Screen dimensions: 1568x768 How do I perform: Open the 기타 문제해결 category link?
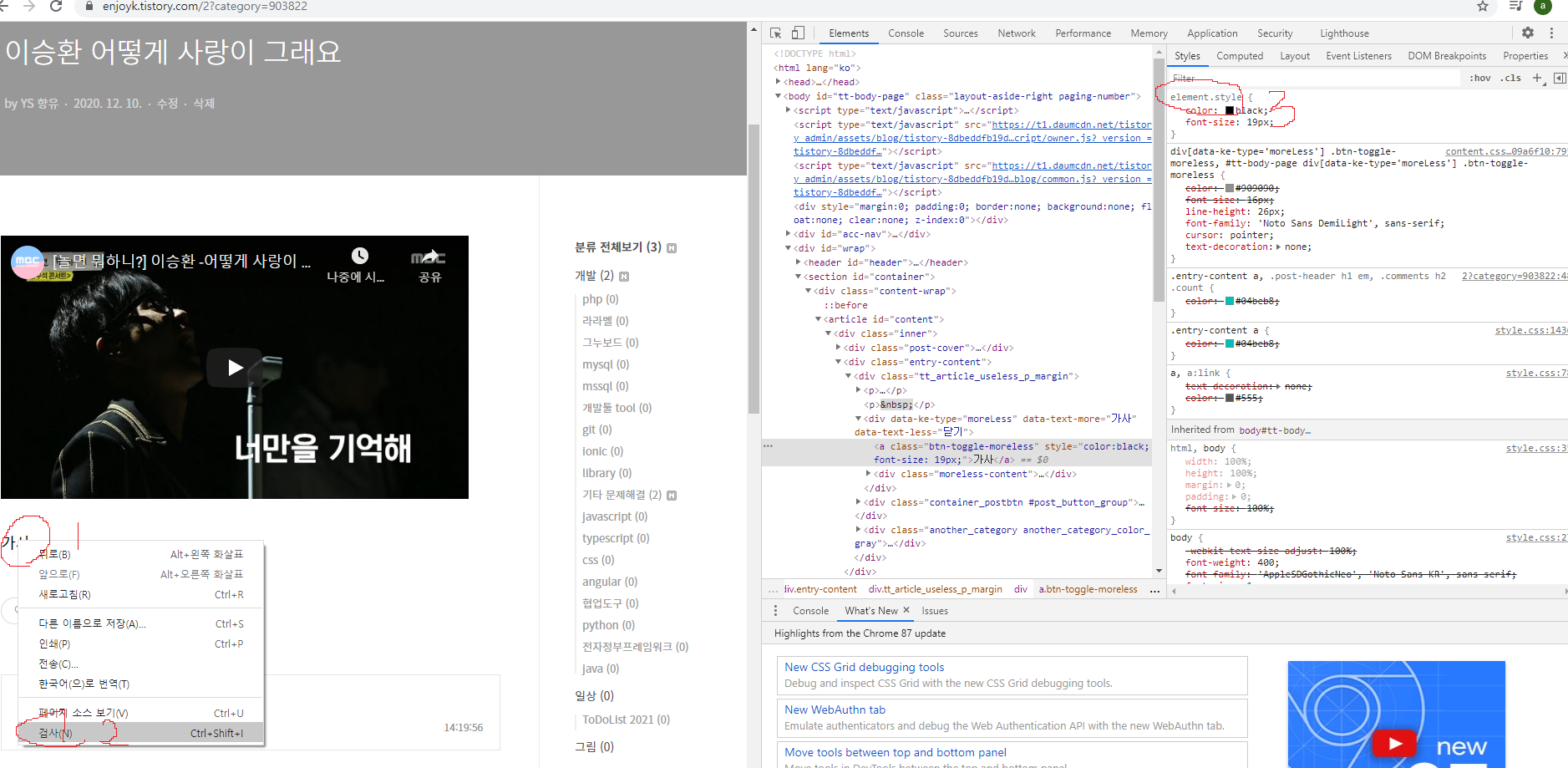point(622,495)
